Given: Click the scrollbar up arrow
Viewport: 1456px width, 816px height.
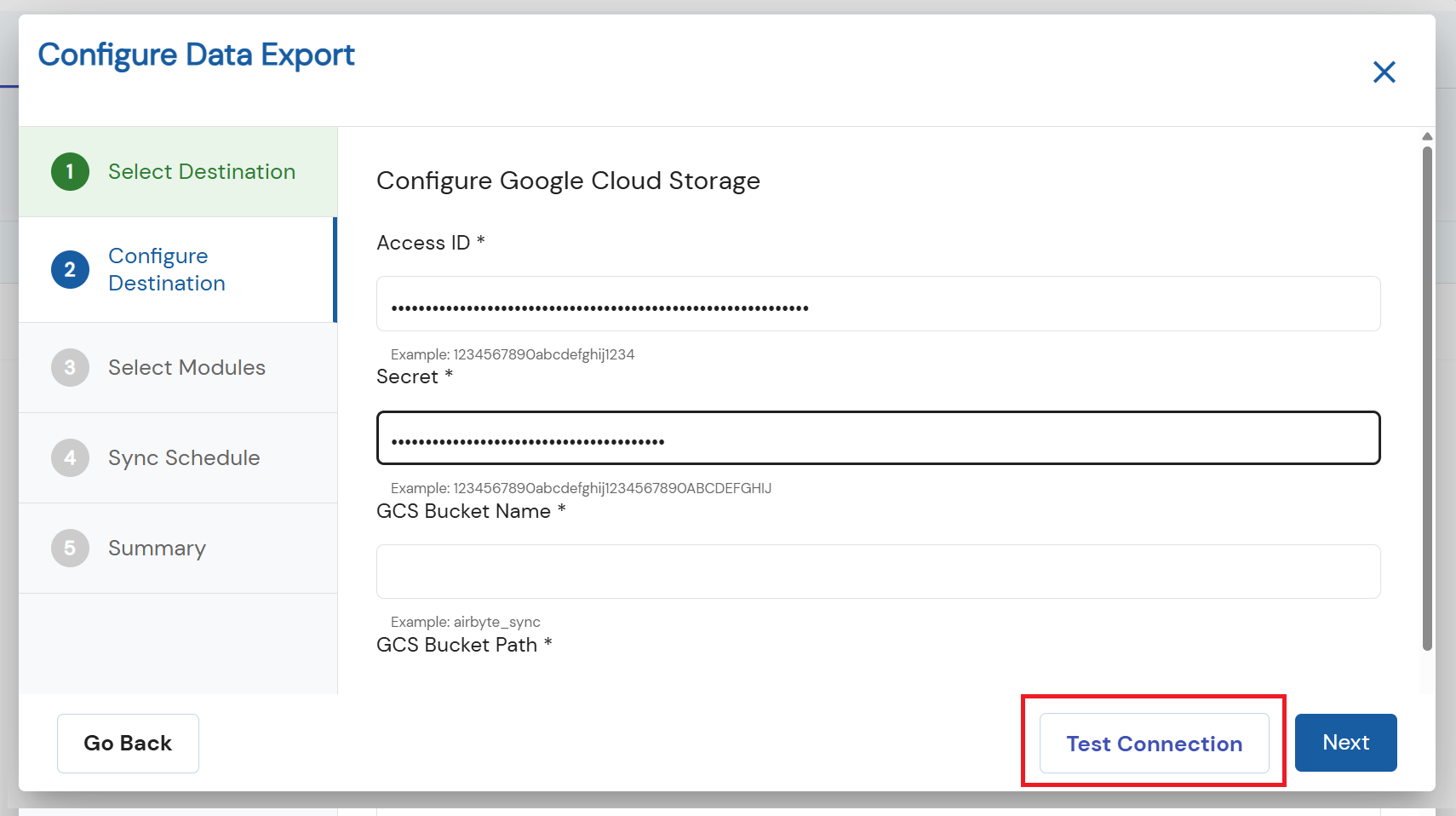Looking at the screenshot, I should 1427,136.
